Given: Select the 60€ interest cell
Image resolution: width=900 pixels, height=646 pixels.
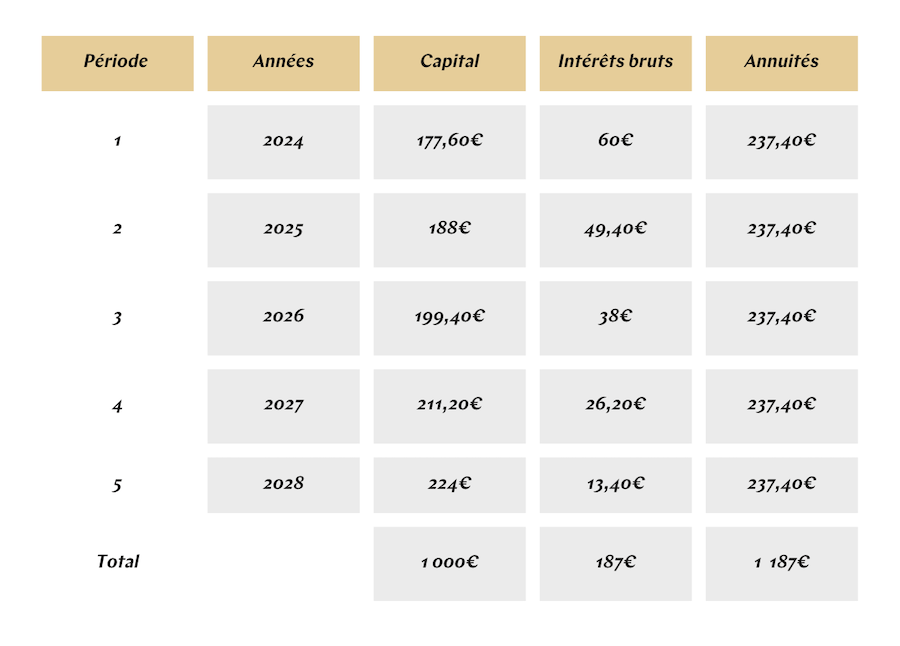Looking at the screenshot, I should click(615, 142).
